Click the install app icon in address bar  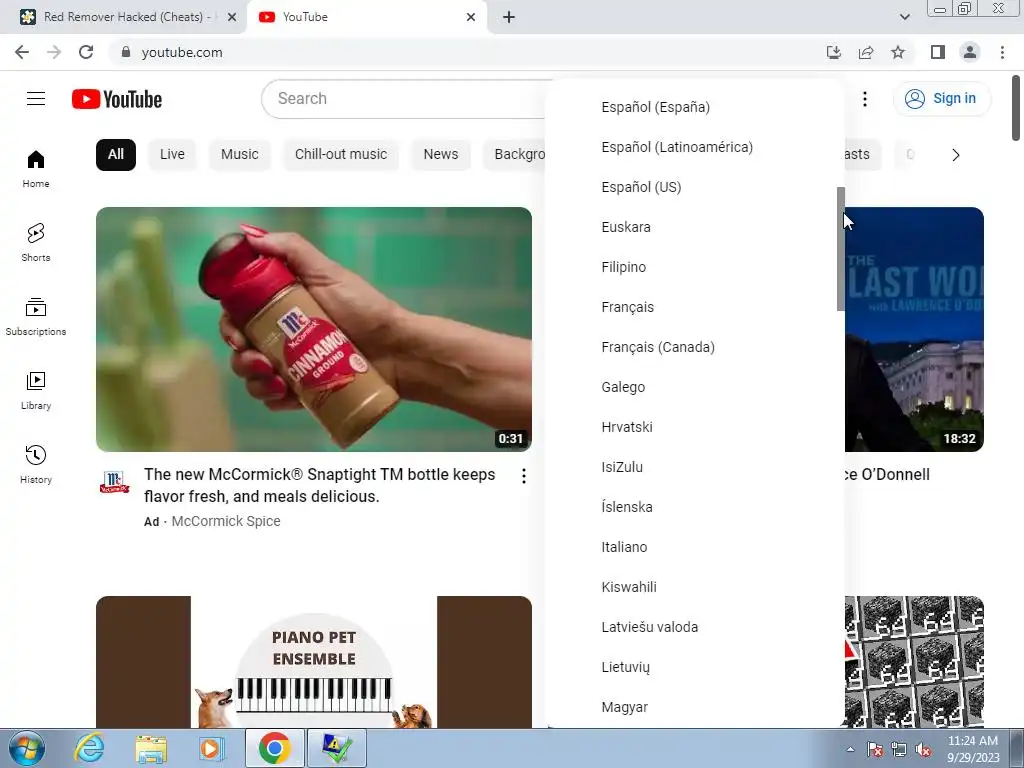coord(834,52)
